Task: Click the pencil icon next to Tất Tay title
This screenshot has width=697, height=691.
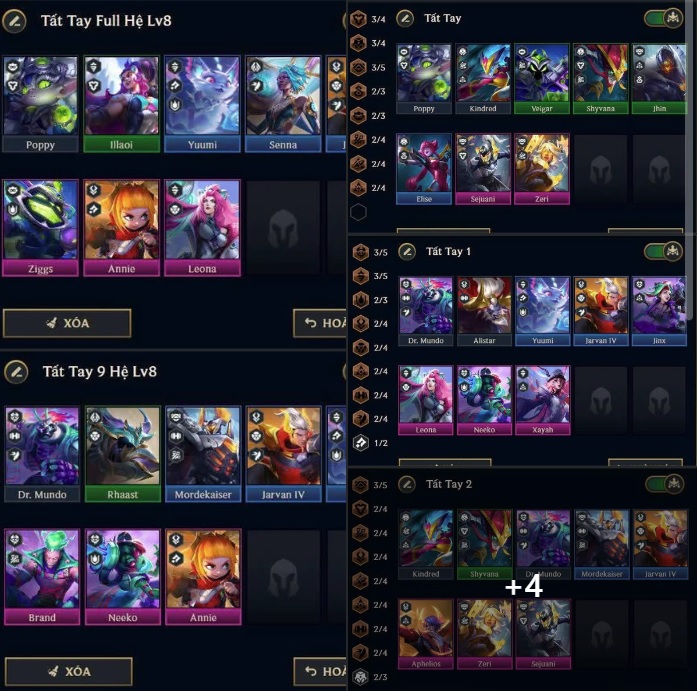Action: [x=405, y=19]
